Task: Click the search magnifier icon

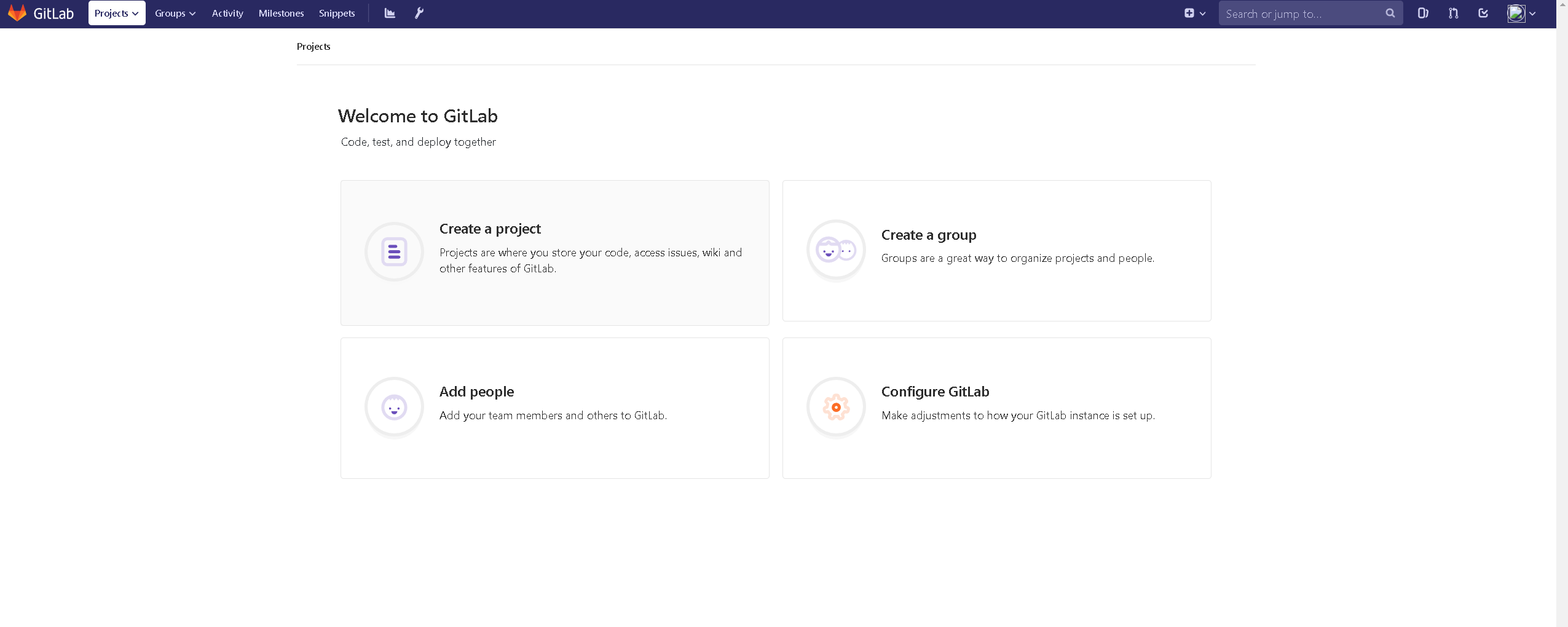Action: point(1390,13)
